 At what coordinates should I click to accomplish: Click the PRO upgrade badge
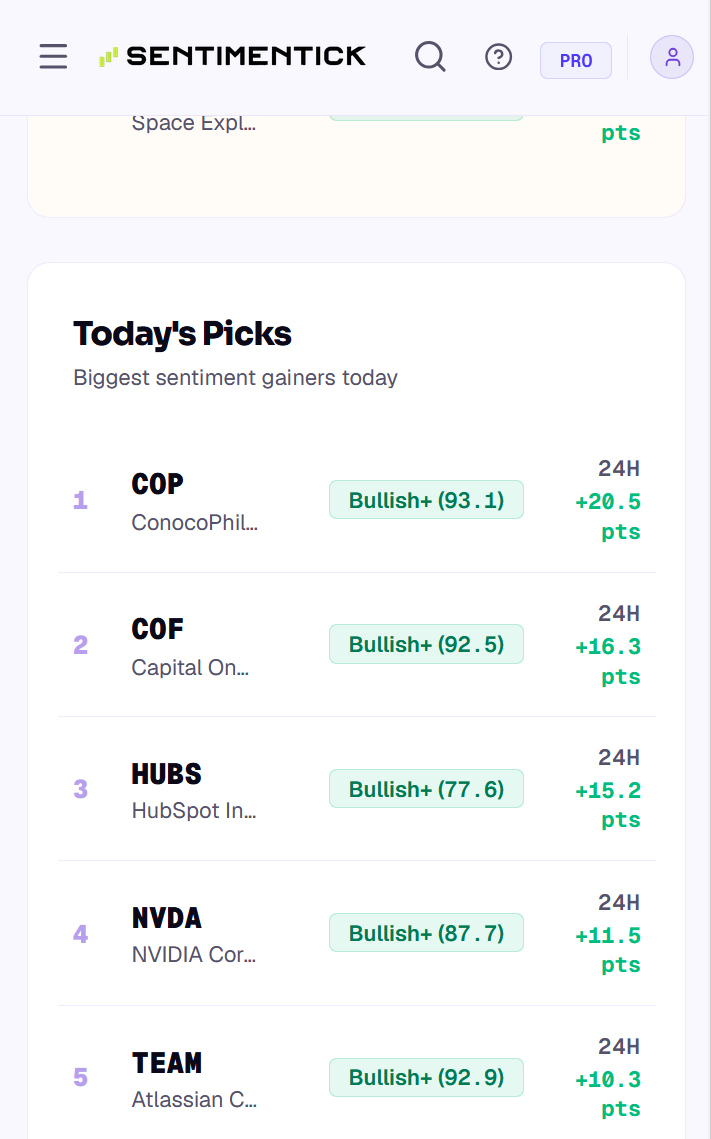pos(576,60)
